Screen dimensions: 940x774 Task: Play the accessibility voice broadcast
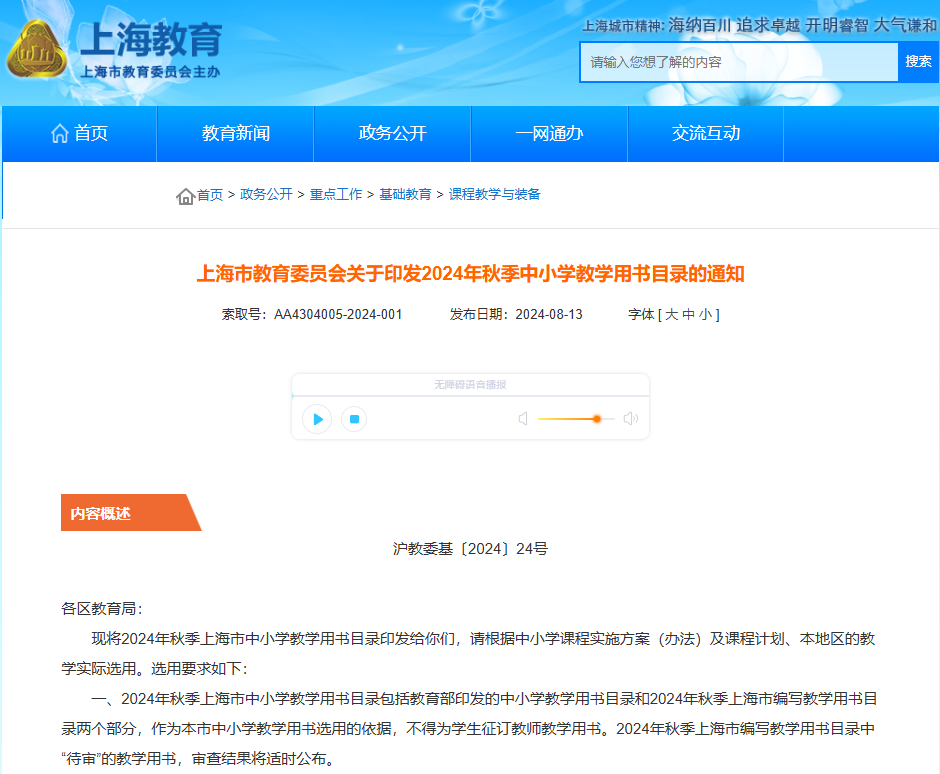[317, 419]
